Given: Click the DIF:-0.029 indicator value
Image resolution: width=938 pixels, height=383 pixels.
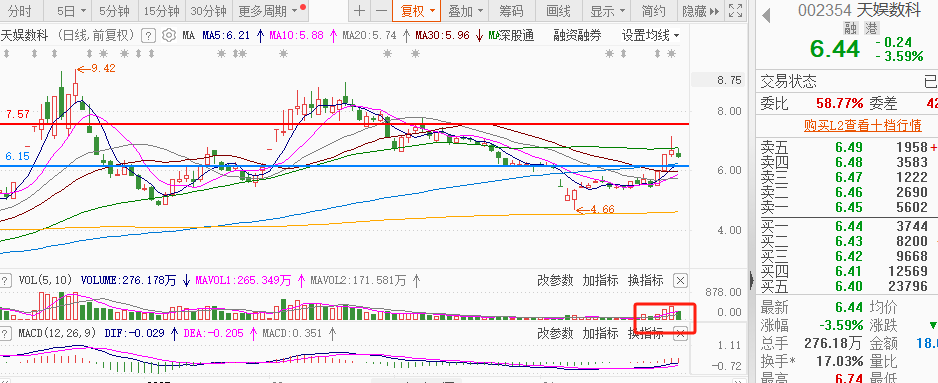Looking at the screenshot, I should point(136,333).
